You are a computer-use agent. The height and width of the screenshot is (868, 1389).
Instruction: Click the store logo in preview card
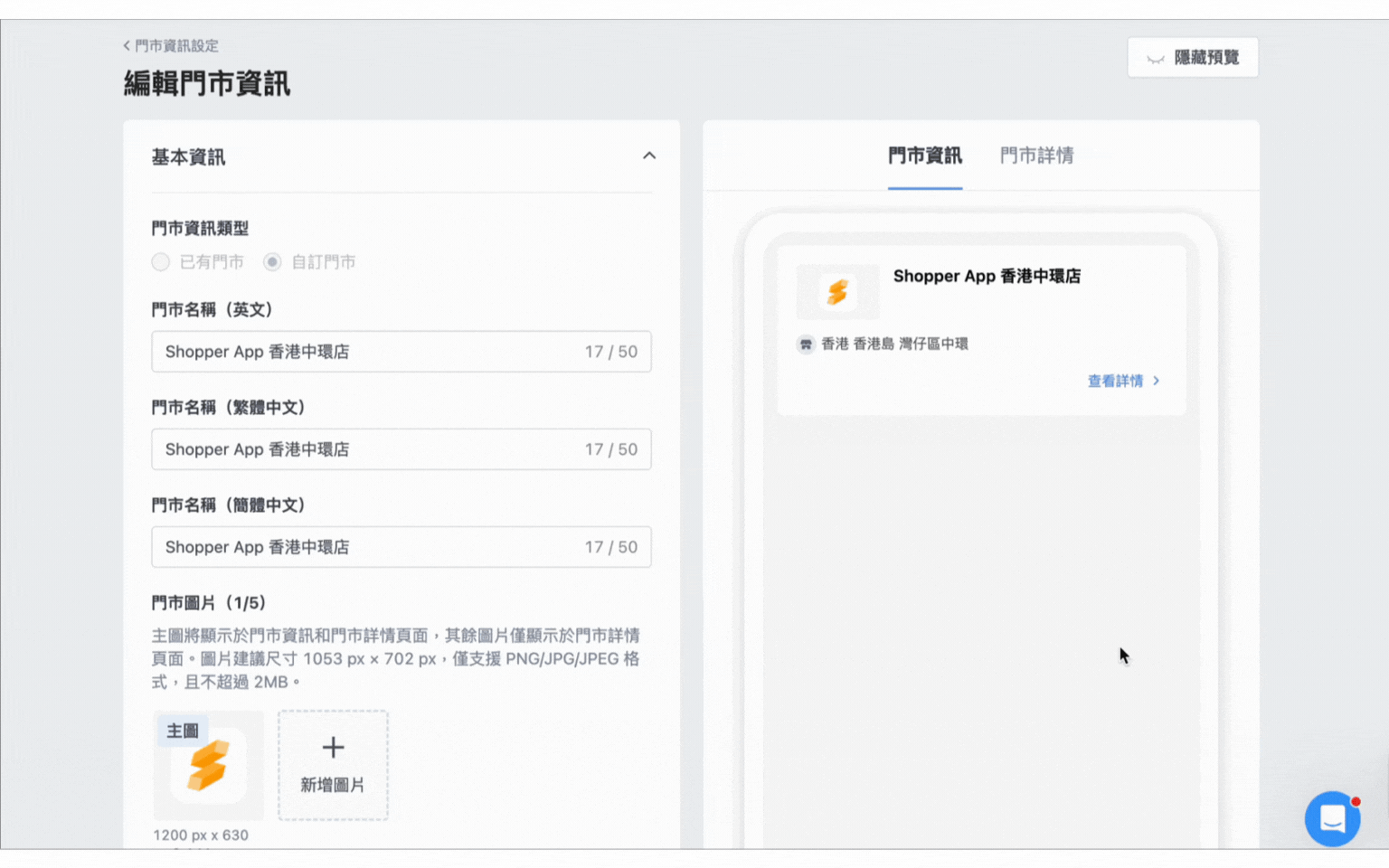point(837,292)
